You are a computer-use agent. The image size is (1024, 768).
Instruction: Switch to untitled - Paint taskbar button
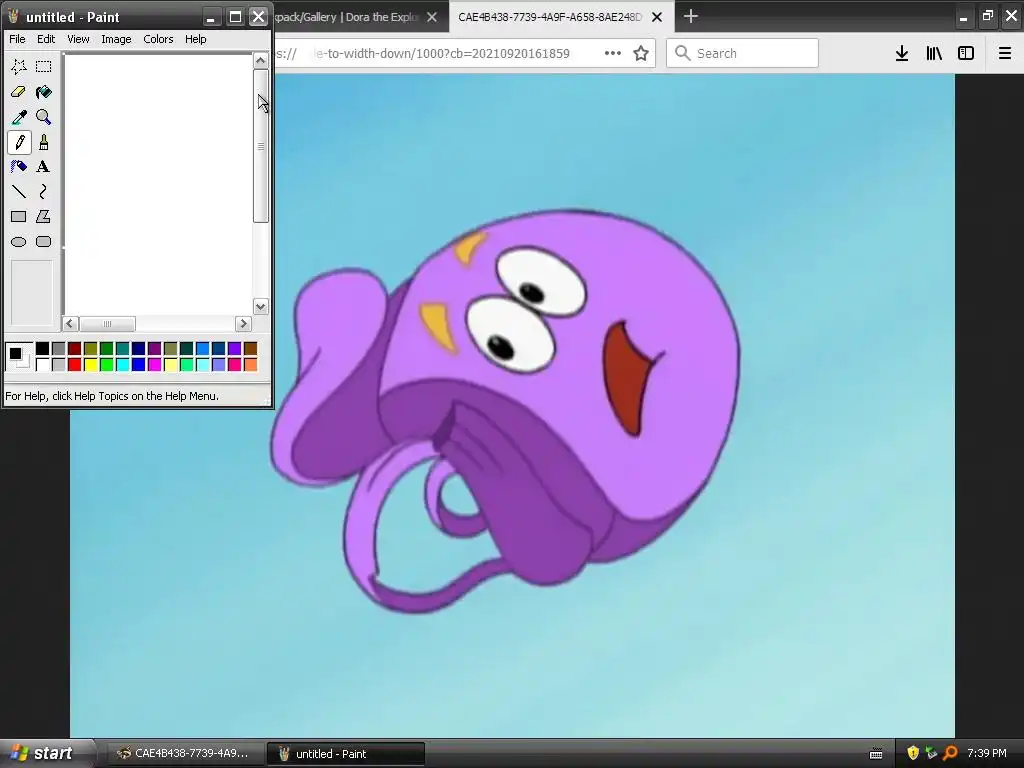[346, 754]
